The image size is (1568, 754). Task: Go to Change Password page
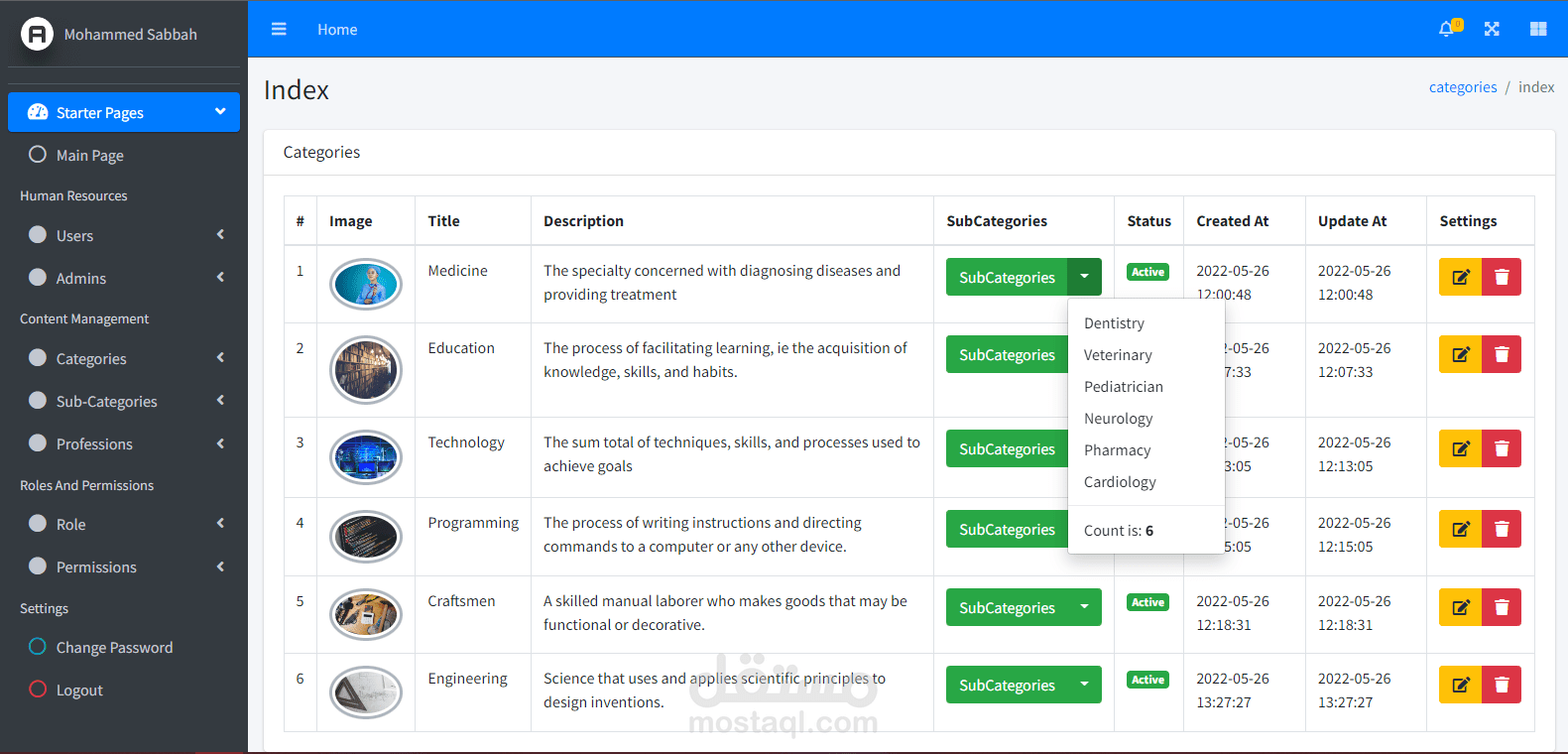(x=114, y=648)
